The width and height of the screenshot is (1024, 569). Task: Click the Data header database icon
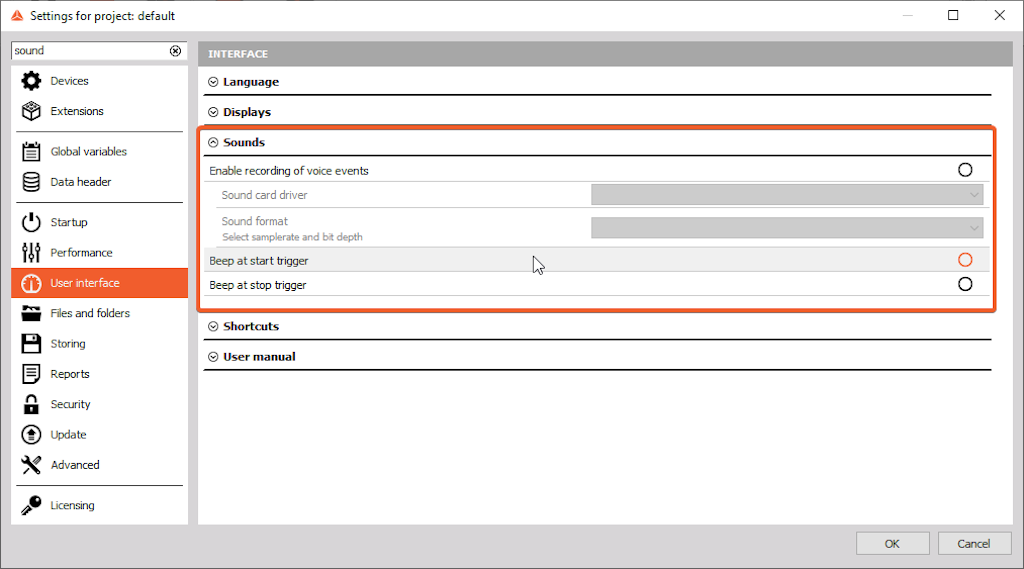(31, 182)
